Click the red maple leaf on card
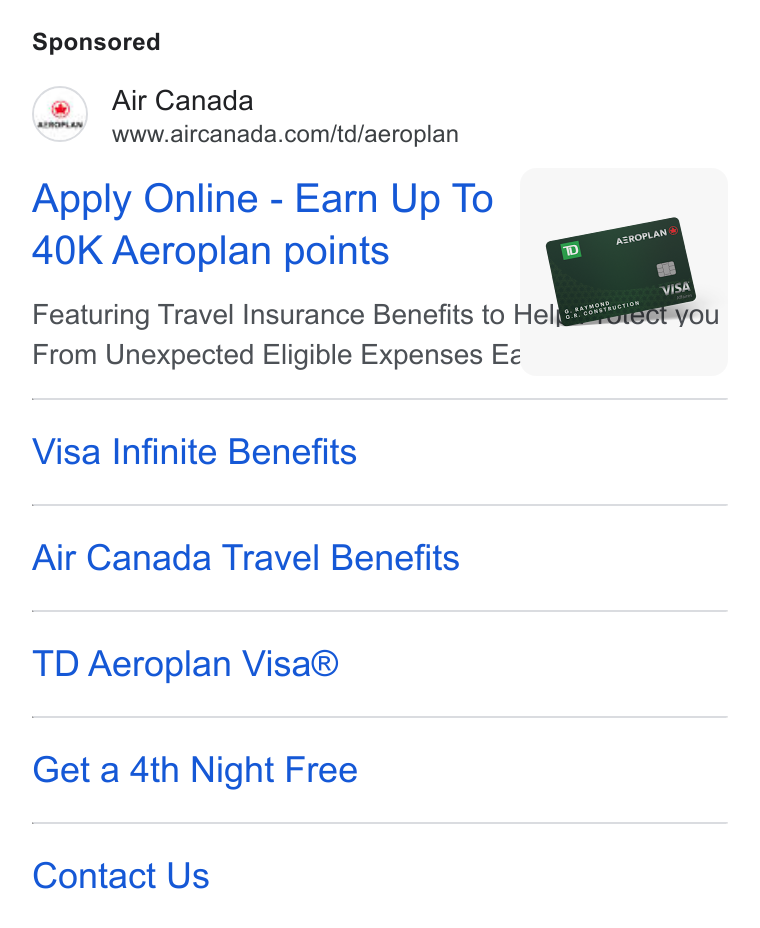Viewport: 760px width, 928px height. click(x=674, y=230)
